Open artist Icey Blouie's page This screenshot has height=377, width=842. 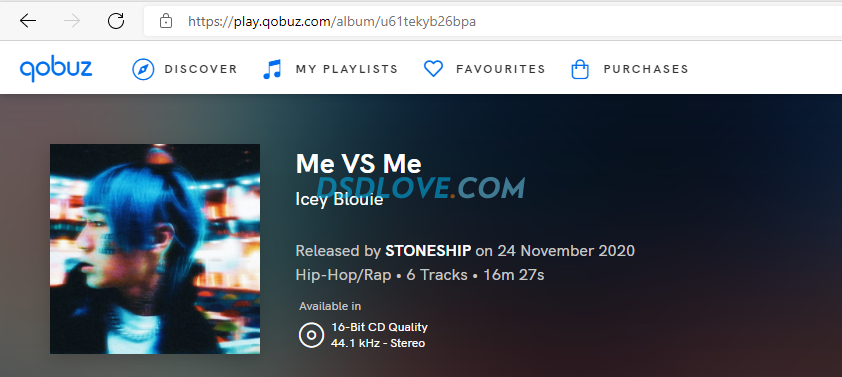(339, 200)
